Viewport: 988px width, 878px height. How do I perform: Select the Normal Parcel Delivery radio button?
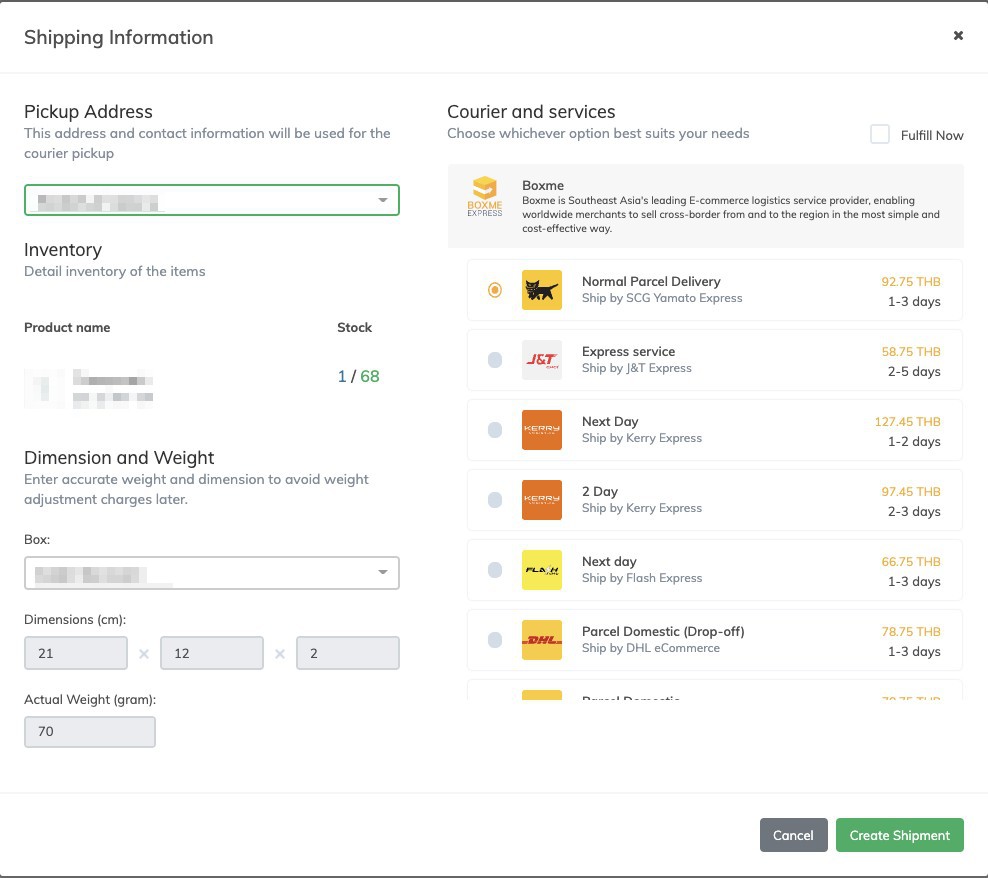495,290
